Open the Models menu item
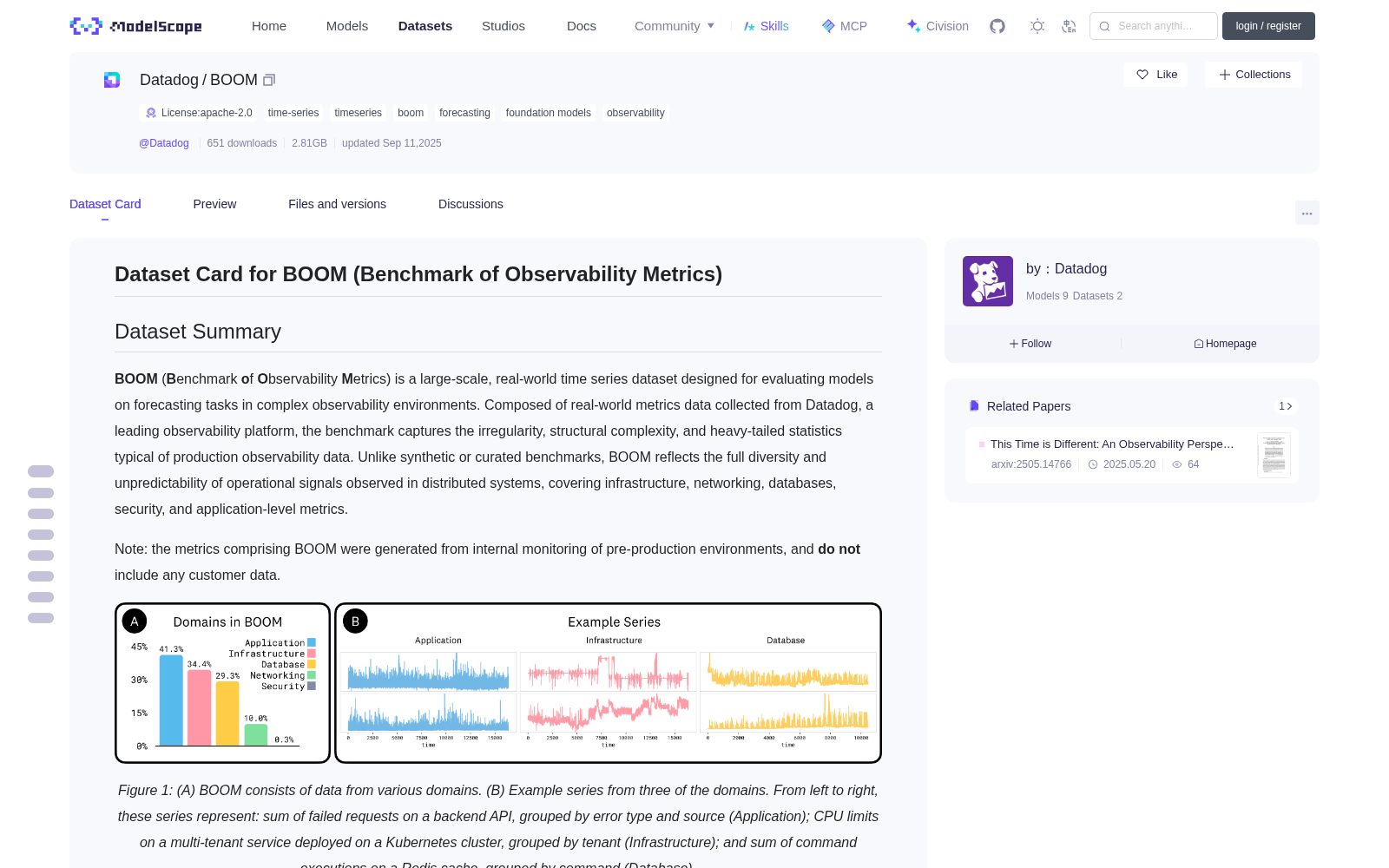The image size is (1389, 868). click(x=347, y=26)
